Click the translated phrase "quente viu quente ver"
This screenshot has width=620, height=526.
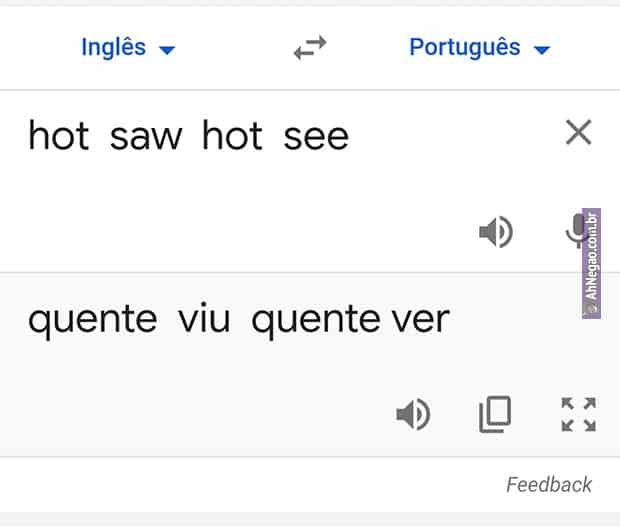point(239,321)
